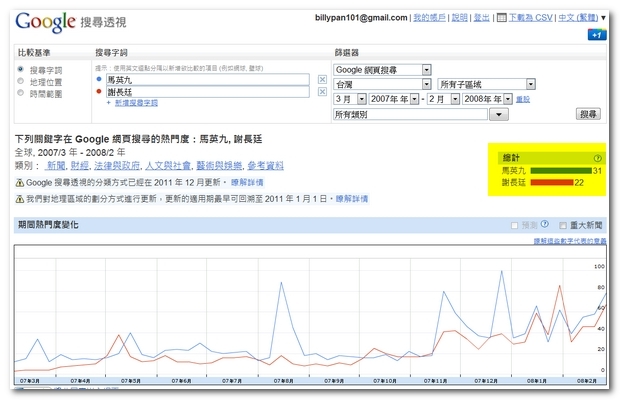The image size is (620, 400).
Task: Click red dot beside 謝長廷 field
Action: [99, 91]
